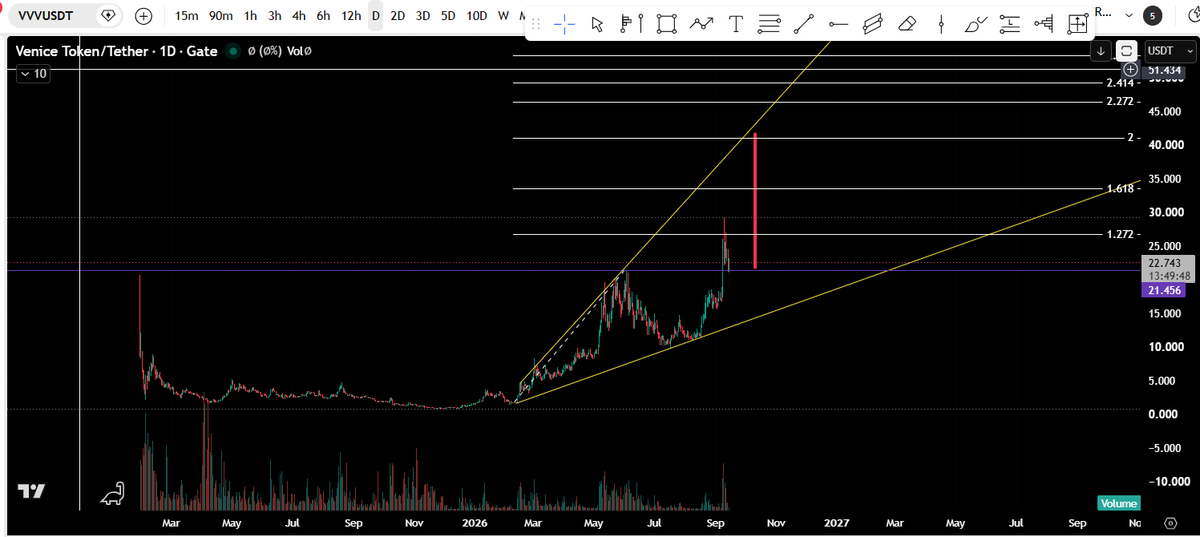Click the badge showing 5

coord(1153,15)
